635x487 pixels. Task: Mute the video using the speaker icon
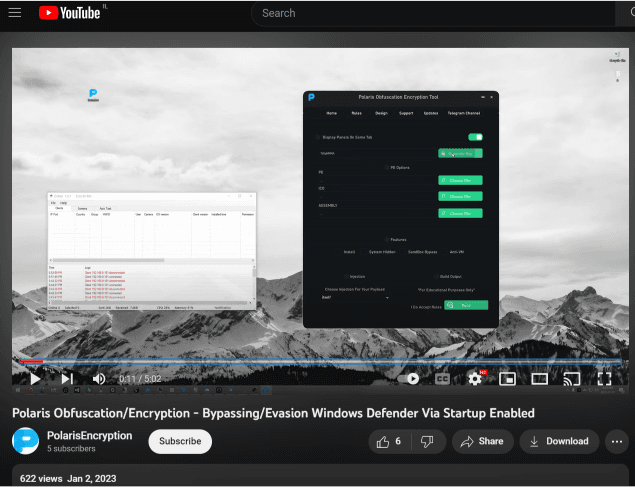point(99,379)
